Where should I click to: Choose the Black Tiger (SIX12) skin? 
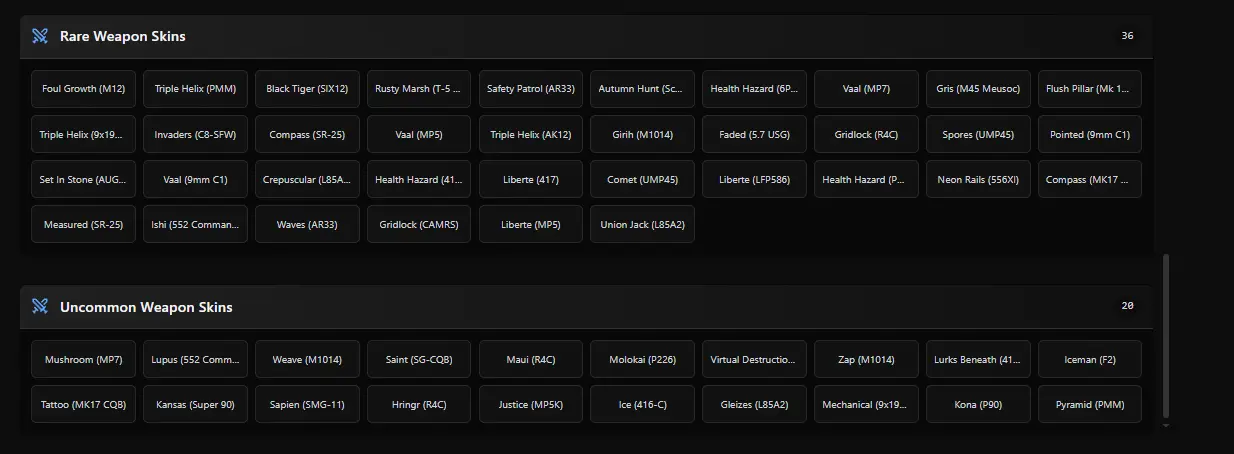coord(307,89)
